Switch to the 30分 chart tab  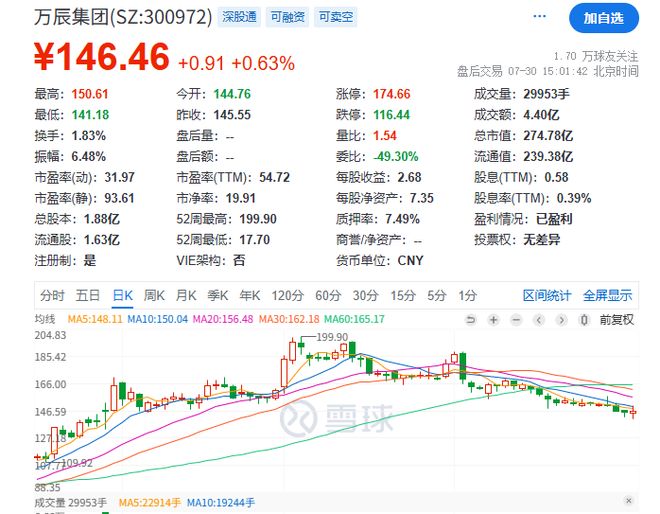[x=365, y=296]
